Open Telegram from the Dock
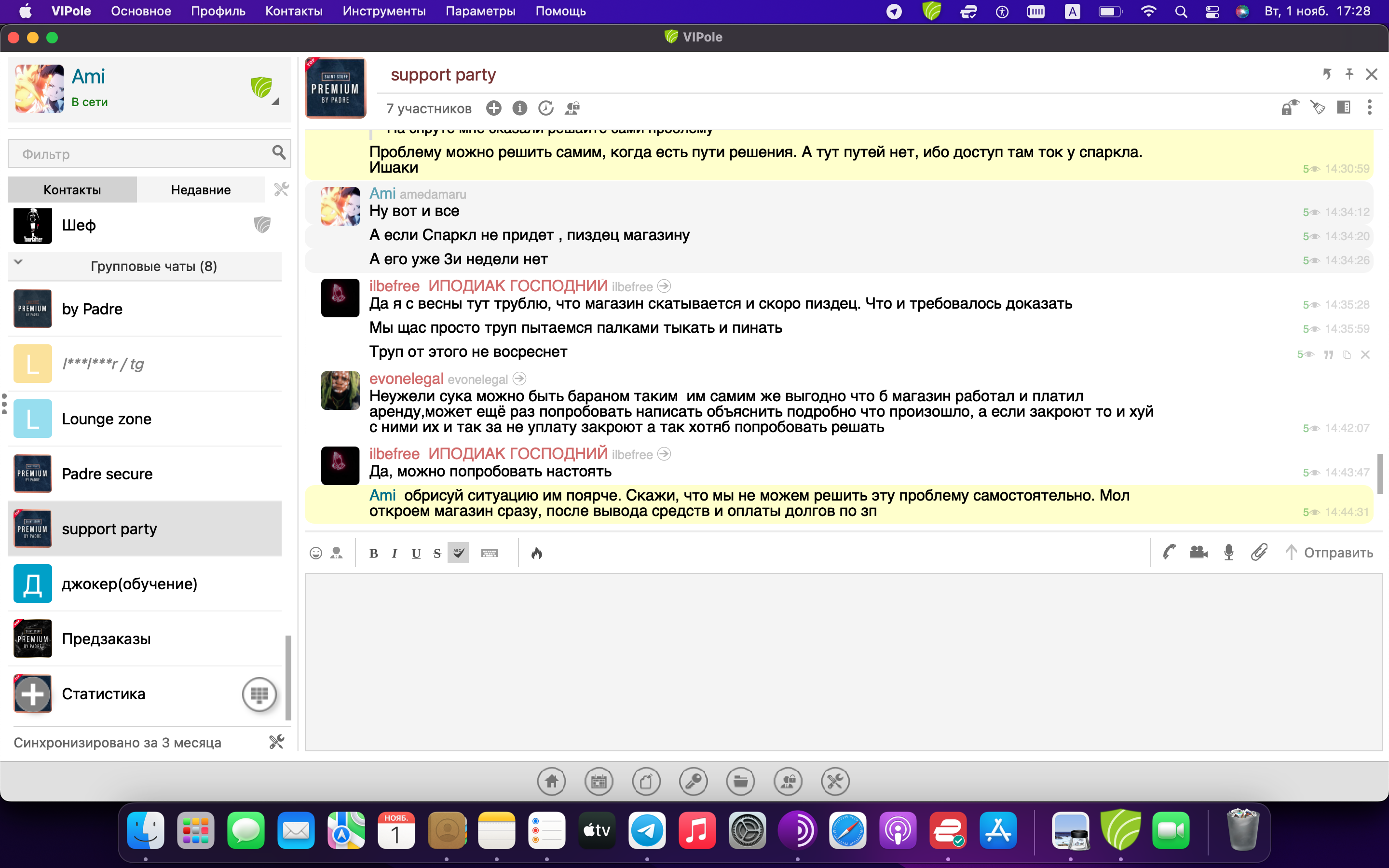Viewport: 1389px width, 868px height. (x=647, y=830)
